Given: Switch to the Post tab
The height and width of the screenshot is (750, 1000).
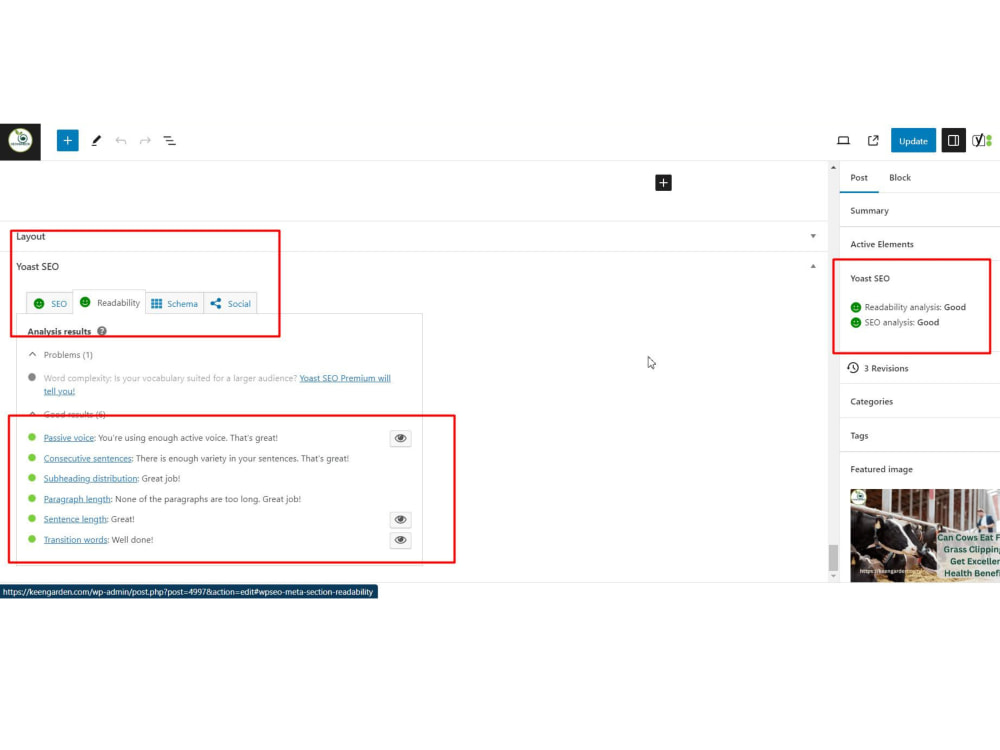Looking at the screenshot, I should pos(858,178).
